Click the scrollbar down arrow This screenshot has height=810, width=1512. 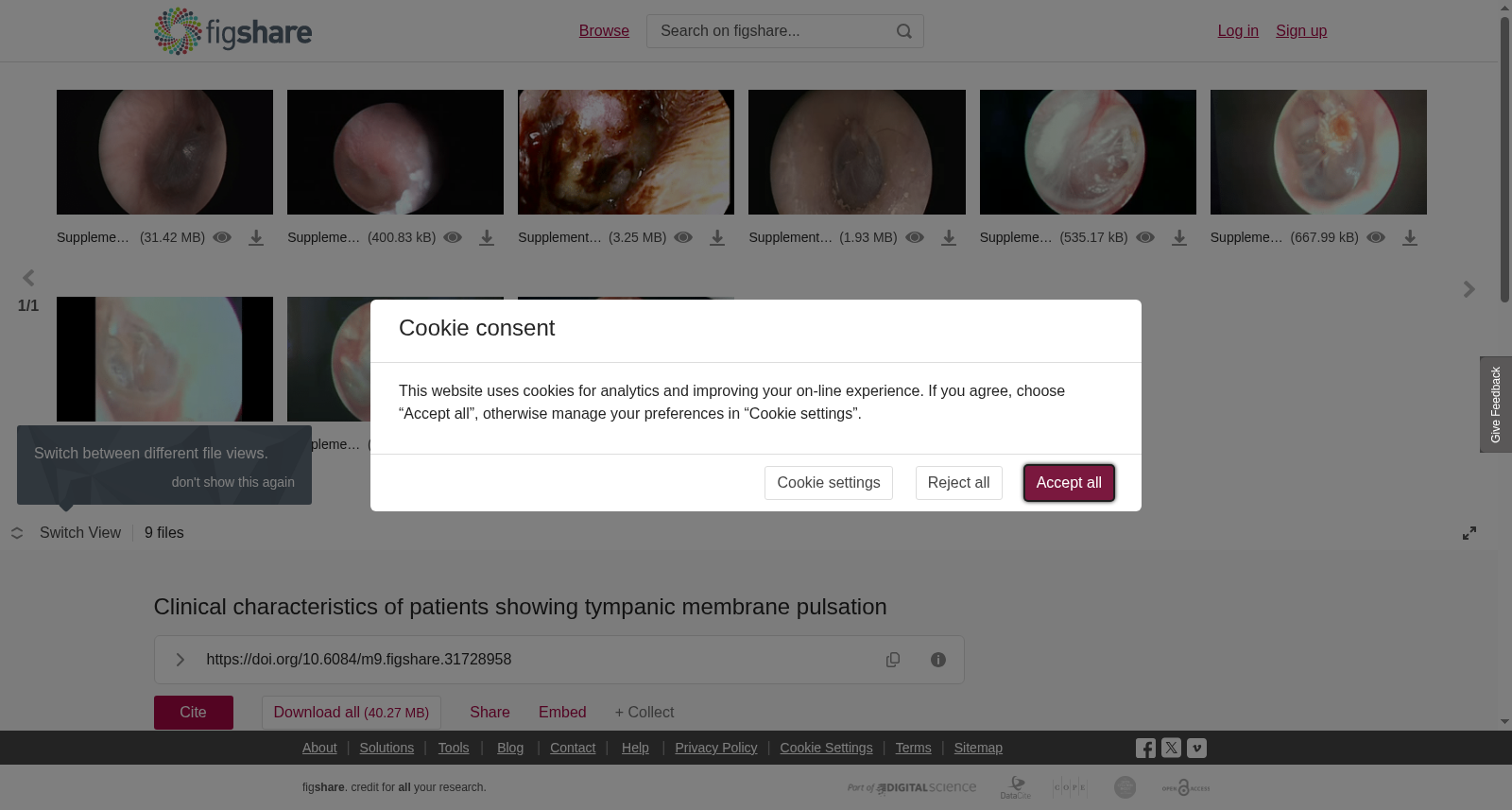1504,722
